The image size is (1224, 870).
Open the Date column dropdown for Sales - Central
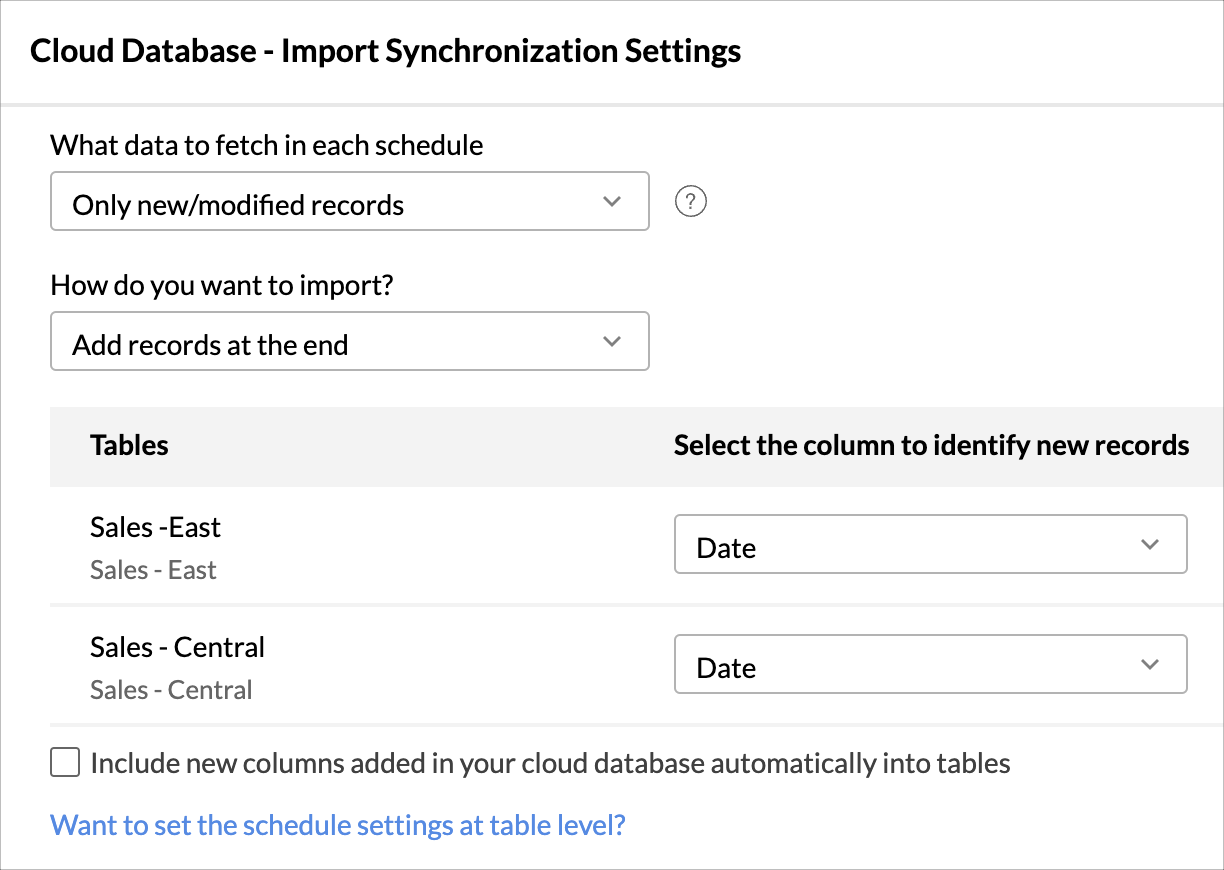tap(930, 665)
